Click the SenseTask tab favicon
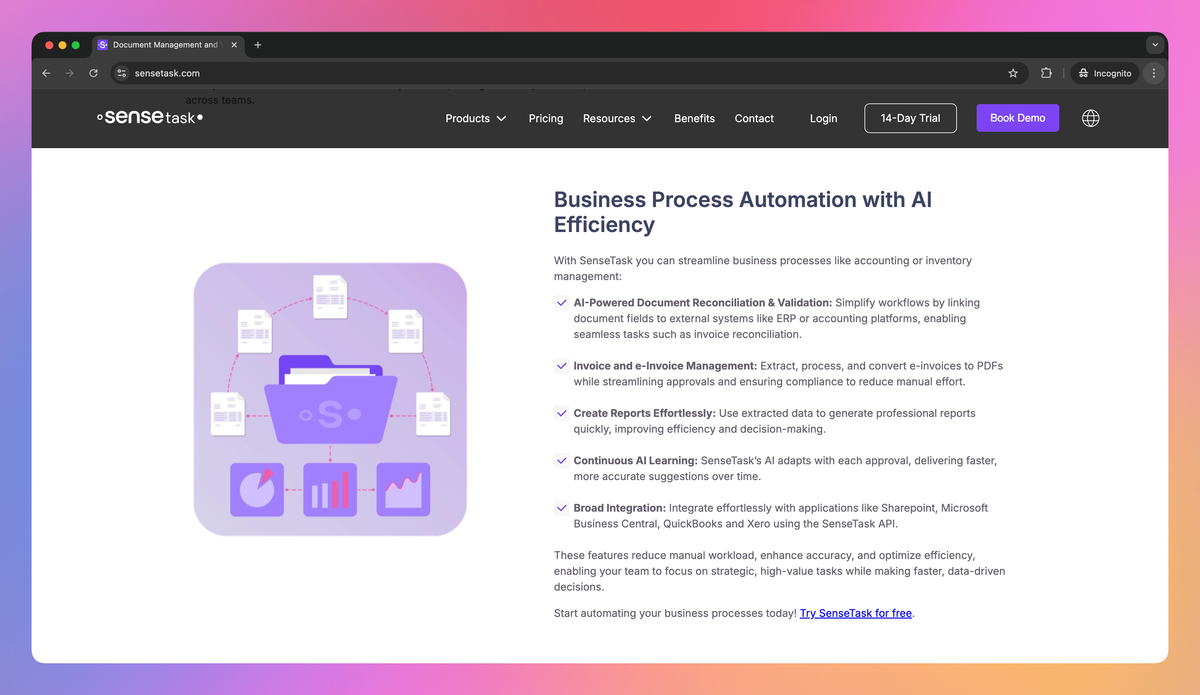Screen dimensions: 1200x695 coord(103,45)
